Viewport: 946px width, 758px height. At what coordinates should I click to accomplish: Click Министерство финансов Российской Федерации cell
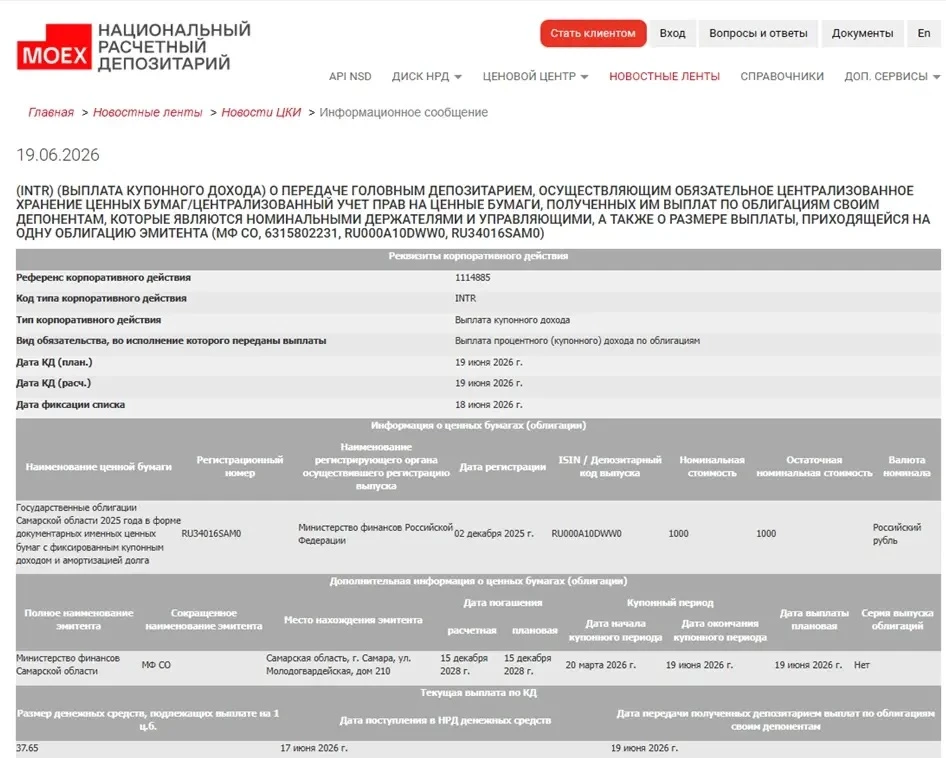375,533
